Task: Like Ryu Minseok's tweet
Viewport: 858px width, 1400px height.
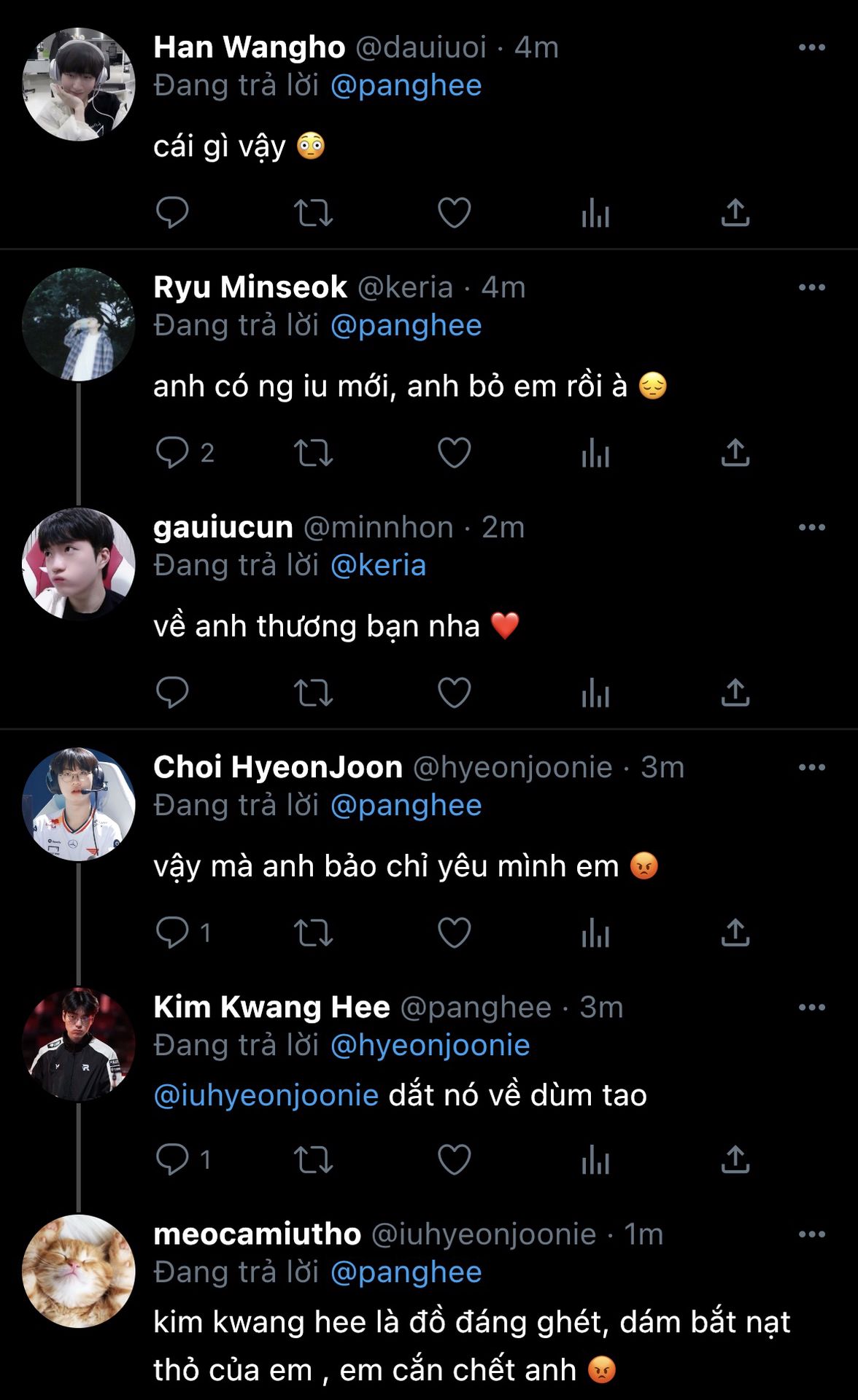Action: pyautogui.click(x=454, y=453)
